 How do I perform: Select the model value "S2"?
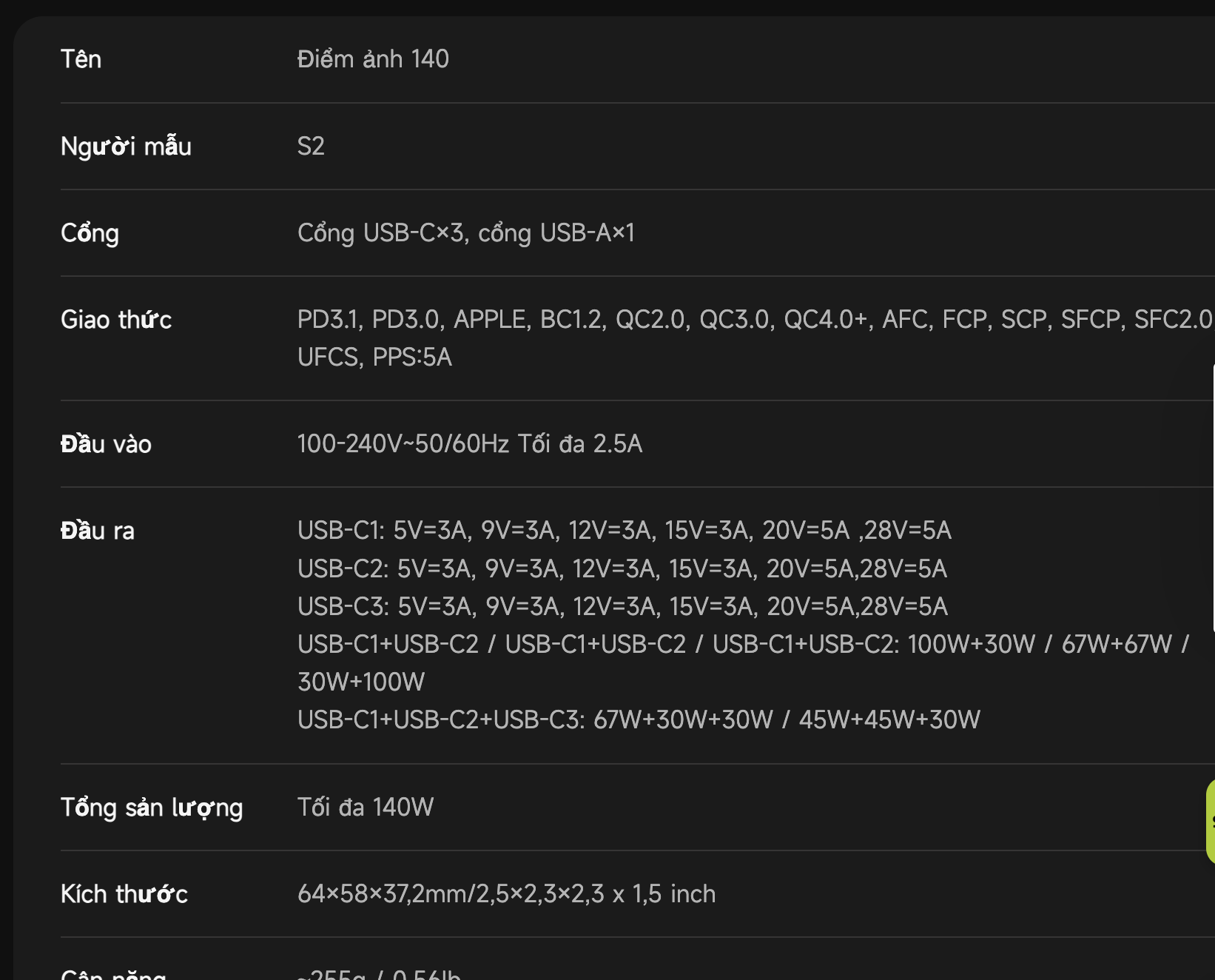point(311,147)
